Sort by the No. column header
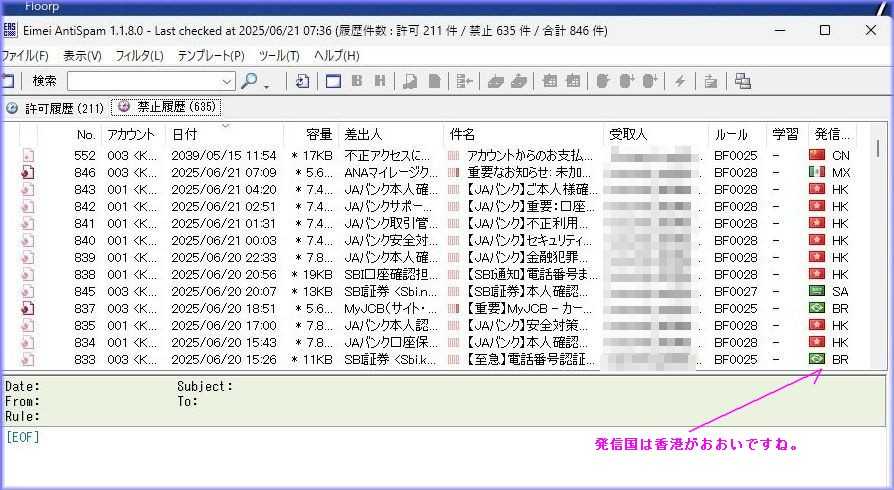Viewport: 894px width, 490px height. coord(70,135)
